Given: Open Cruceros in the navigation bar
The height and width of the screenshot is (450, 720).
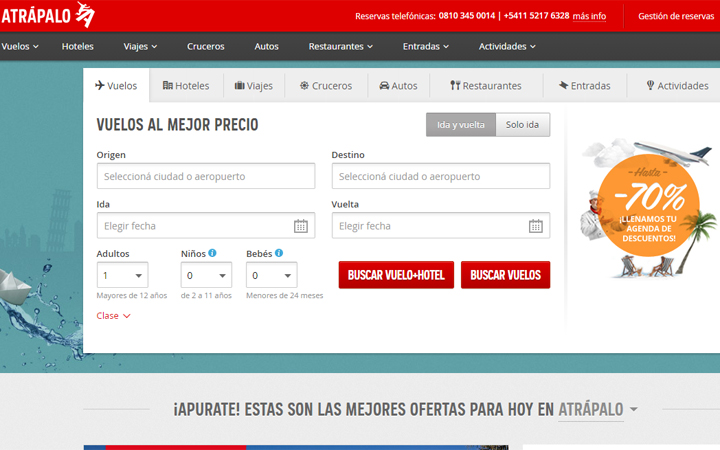Looking at the screenshot, I should point(206,46).
